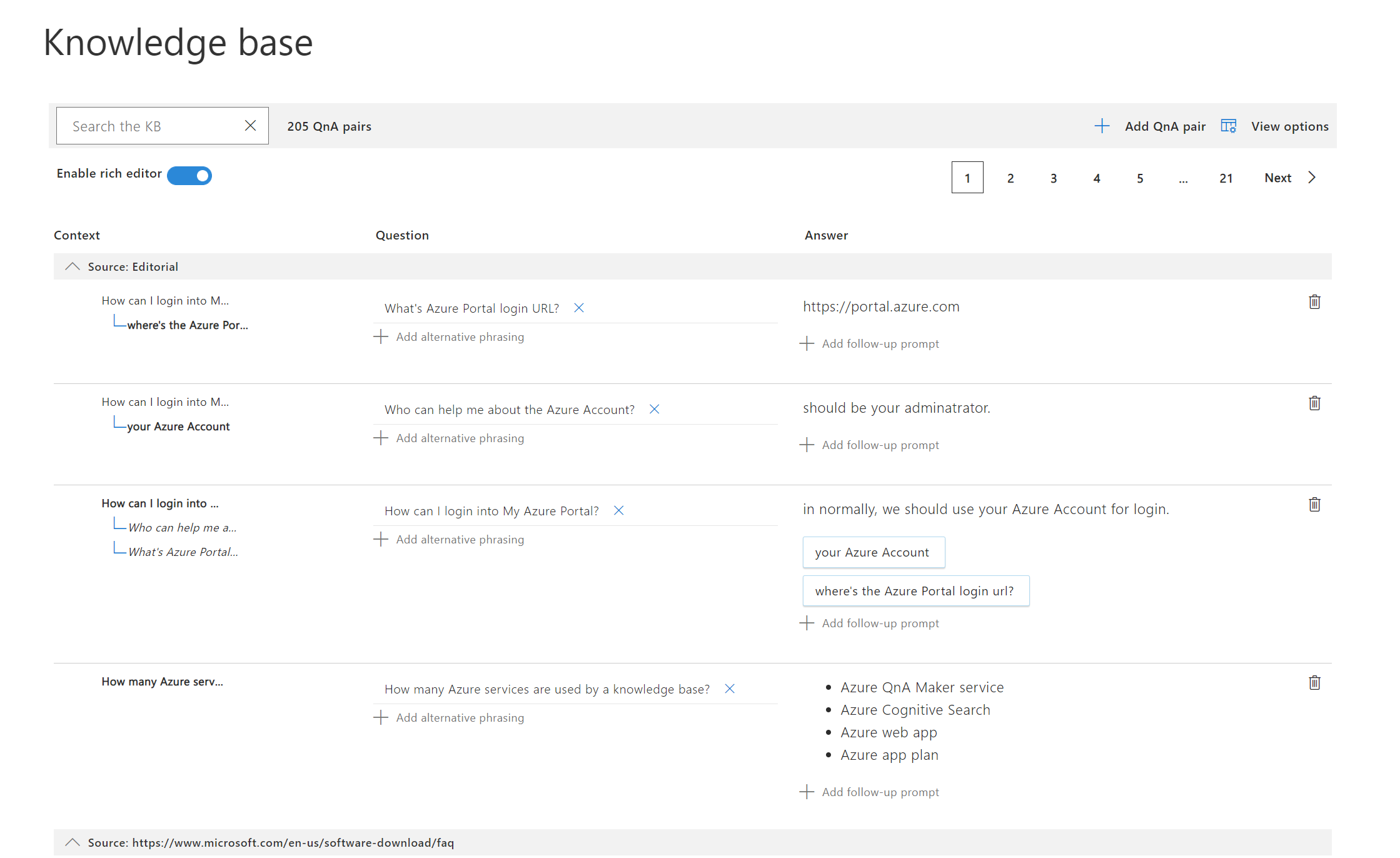
Task: Edit answer 'should be your adminatrator.'
Action: click(x=897, y=408)
